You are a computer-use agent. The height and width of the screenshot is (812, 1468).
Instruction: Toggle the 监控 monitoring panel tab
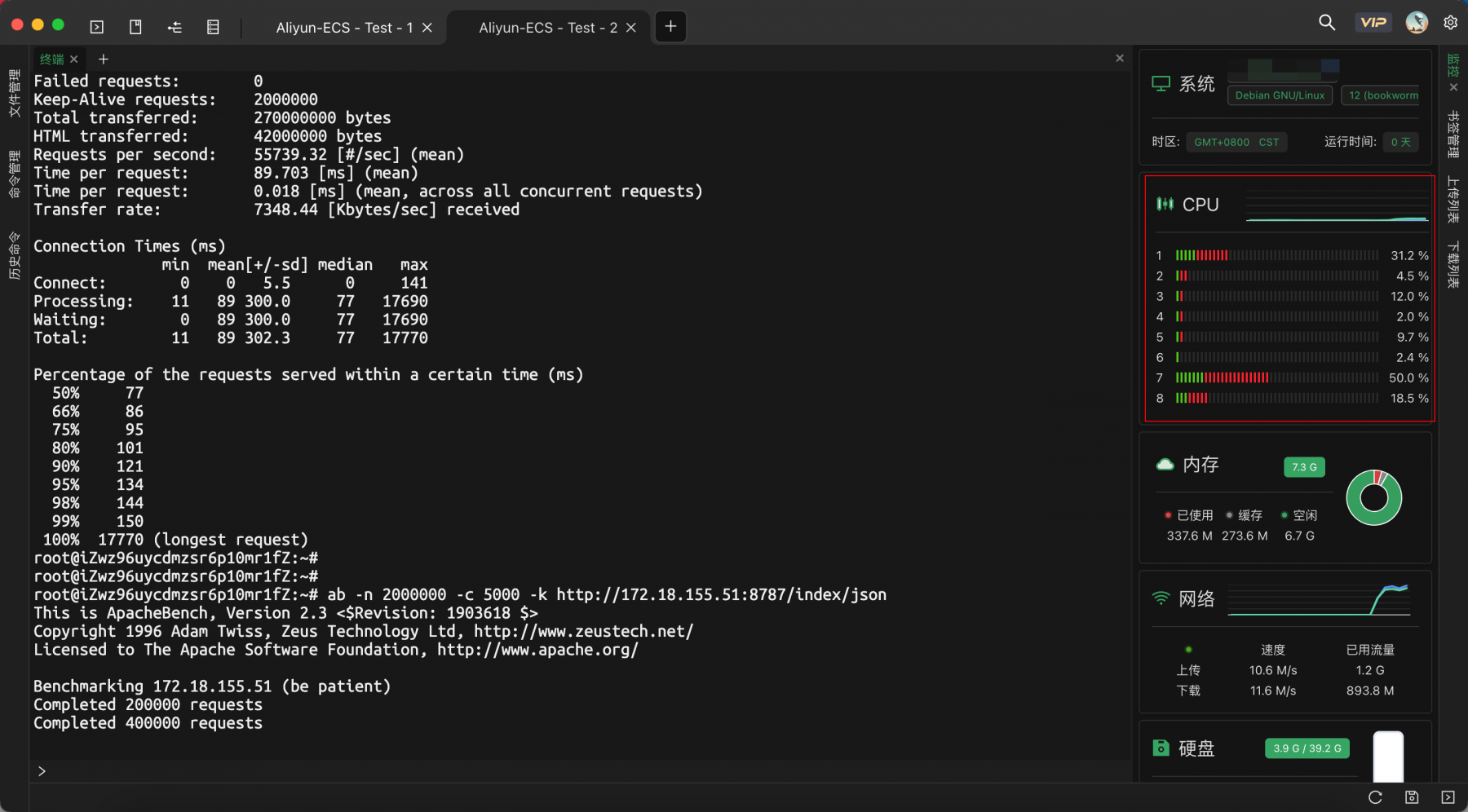click(1453, 65)
